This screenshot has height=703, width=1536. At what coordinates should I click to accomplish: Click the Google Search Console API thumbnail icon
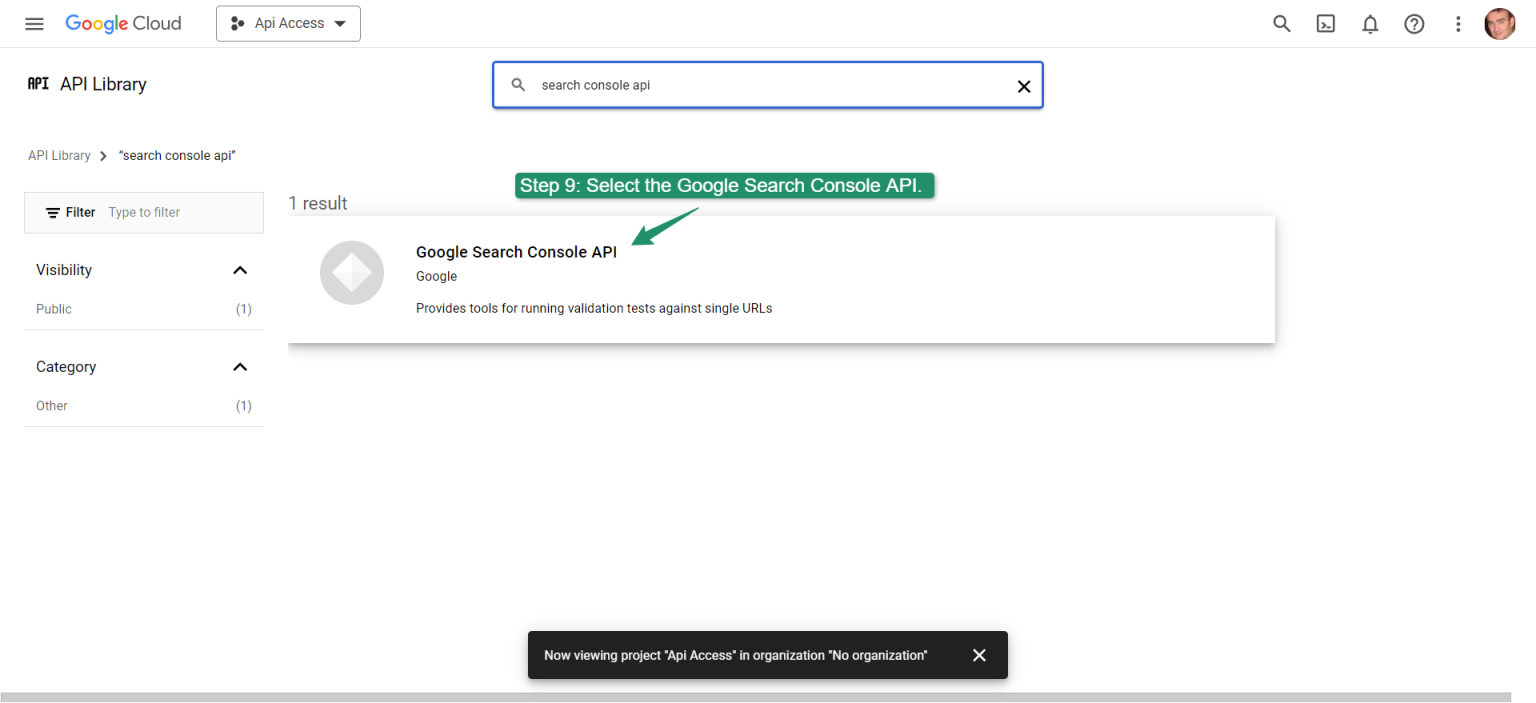coord(351,272)
